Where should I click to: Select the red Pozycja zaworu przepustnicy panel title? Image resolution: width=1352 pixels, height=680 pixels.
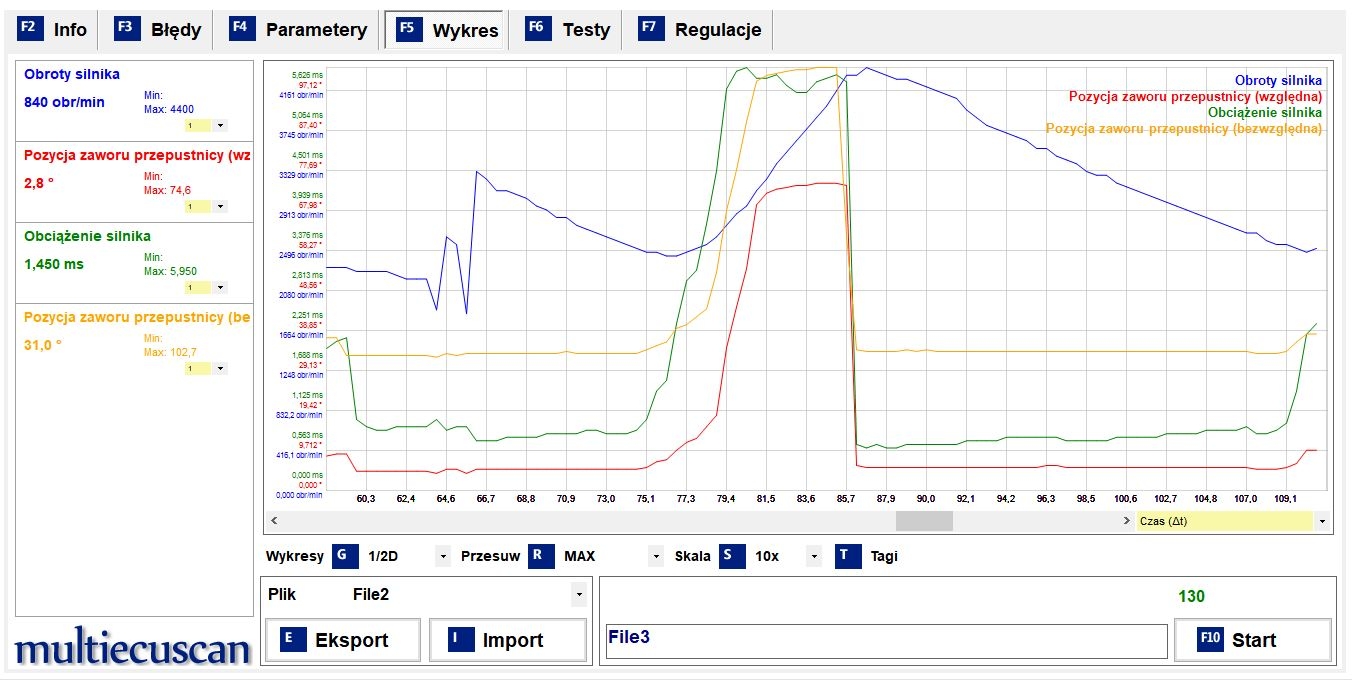137,155
